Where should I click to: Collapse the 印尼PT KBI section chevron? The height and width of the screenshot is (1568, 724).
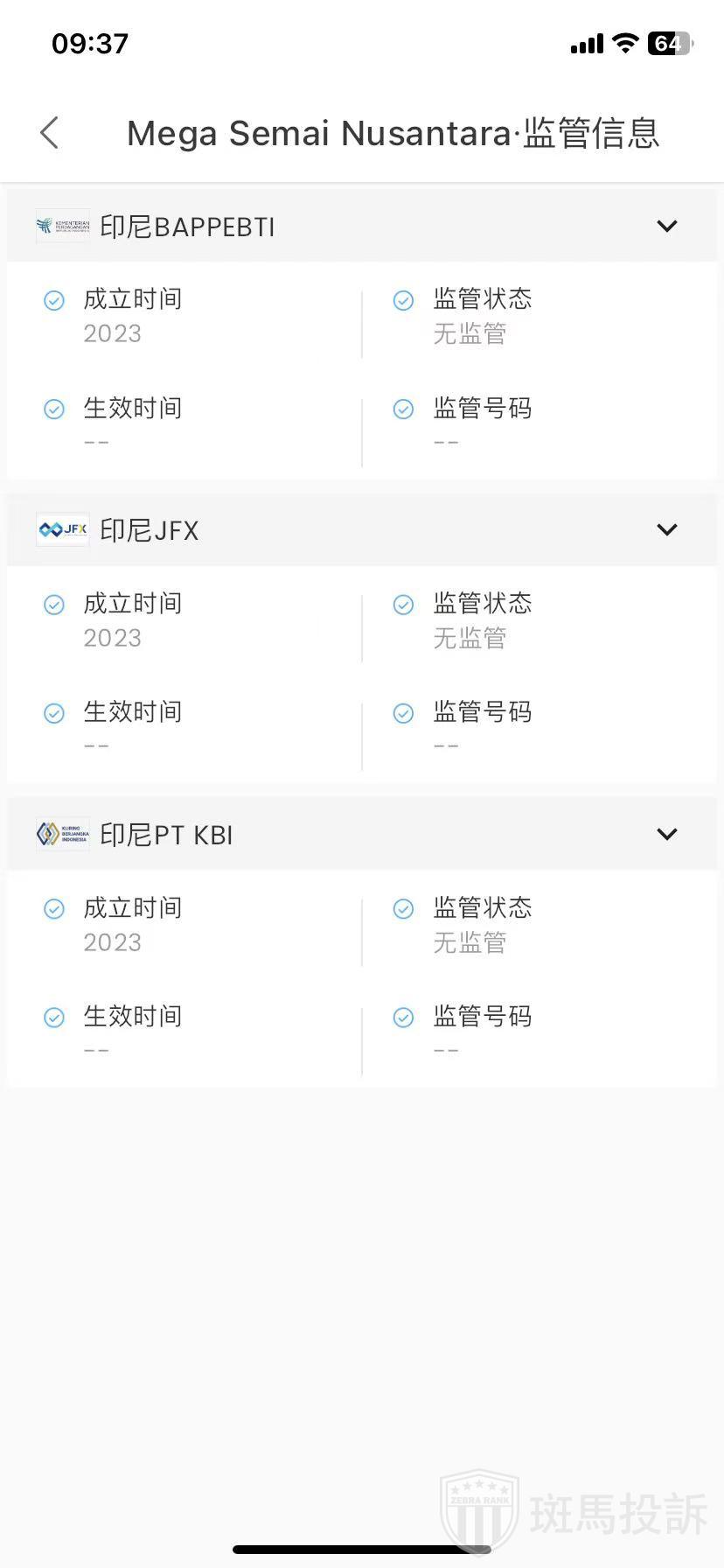667,835
